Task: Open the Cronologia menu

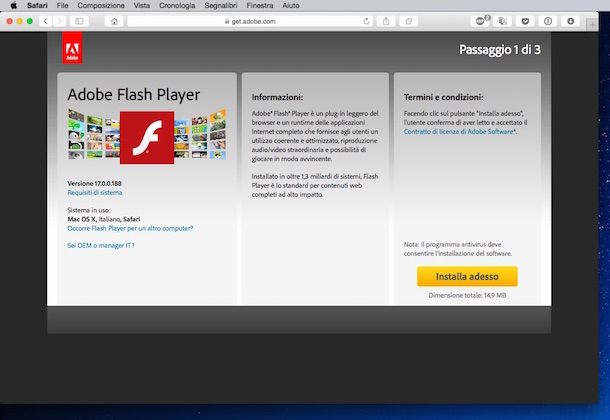Action: click(x=177, y=5)
